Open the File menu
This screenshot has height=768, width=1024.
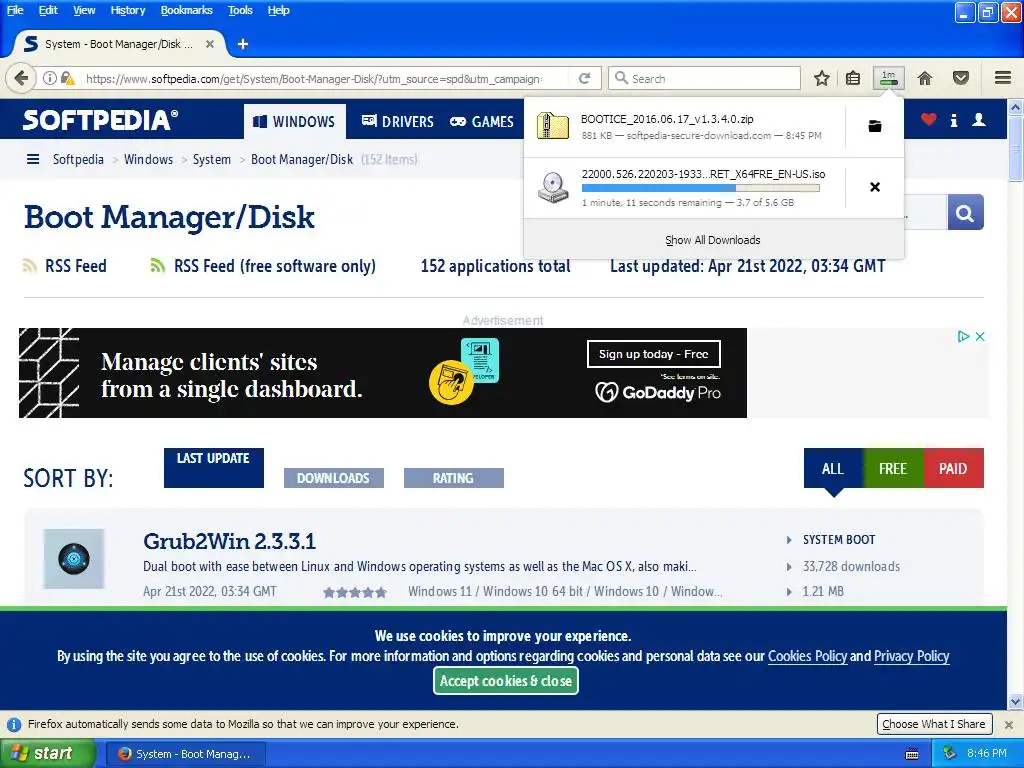tap(15, 10)
